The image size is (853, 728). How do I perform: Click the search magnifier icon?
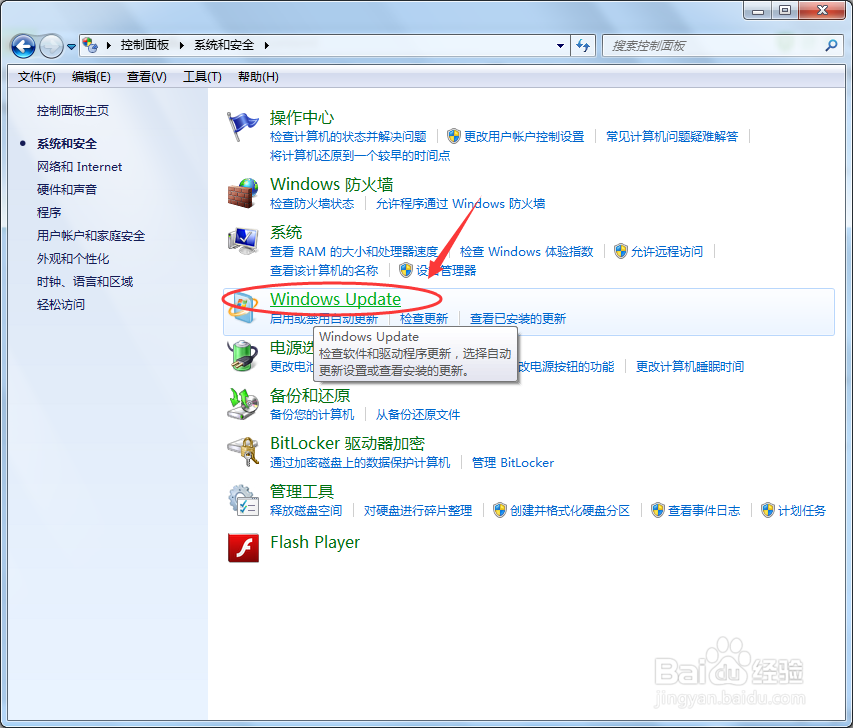830,46
